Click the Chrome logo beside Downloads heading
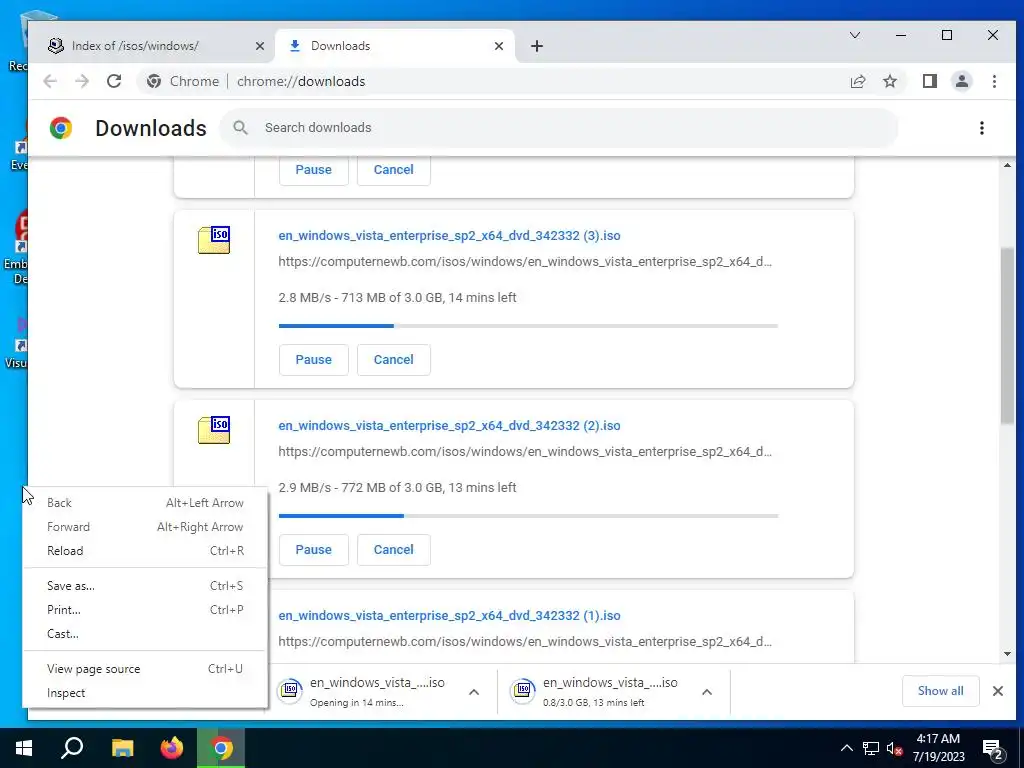The width and height of the screenshot is (1024, 768). click(61, 128)
